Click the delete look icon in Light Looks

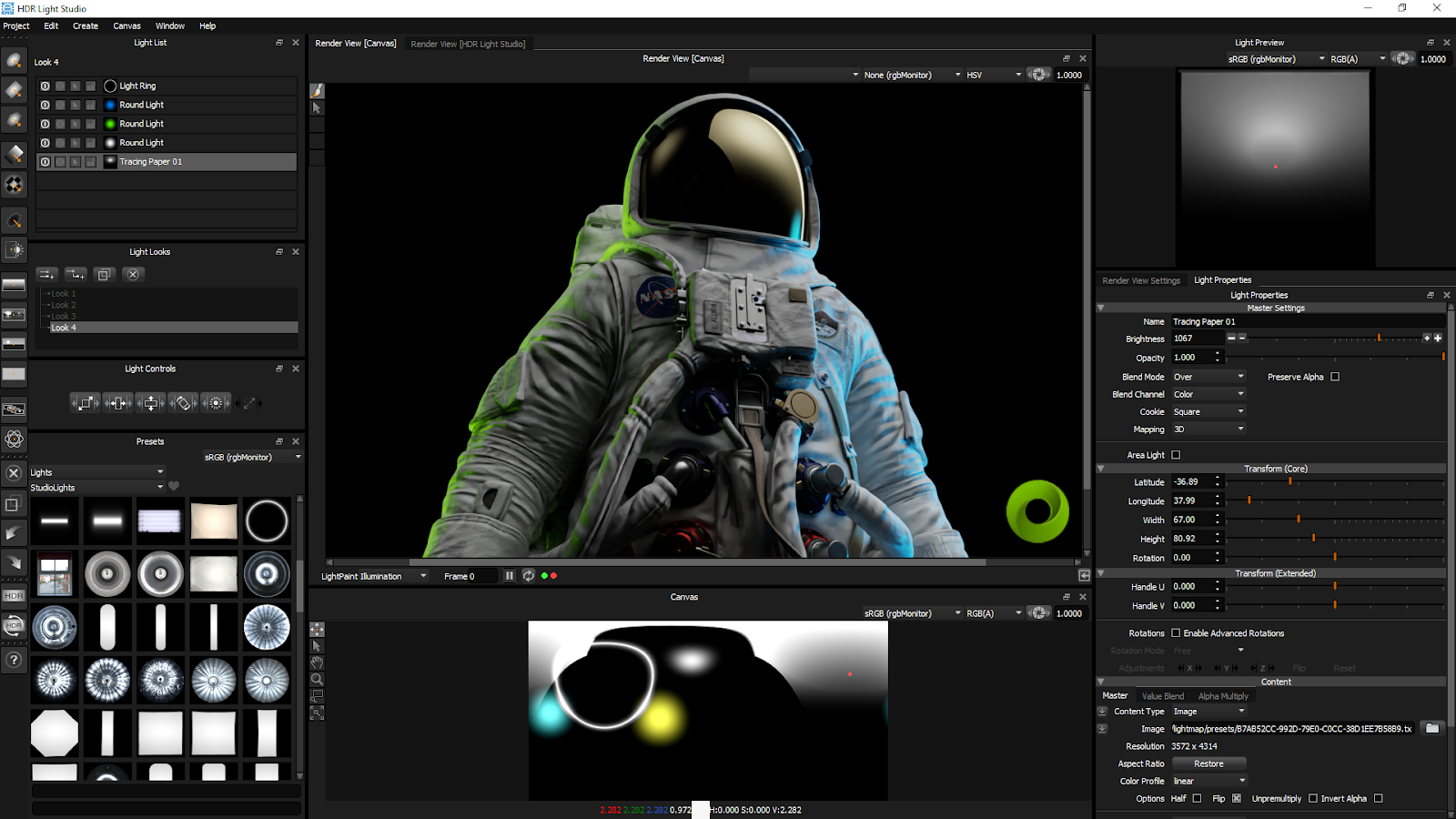pos(133,274)
